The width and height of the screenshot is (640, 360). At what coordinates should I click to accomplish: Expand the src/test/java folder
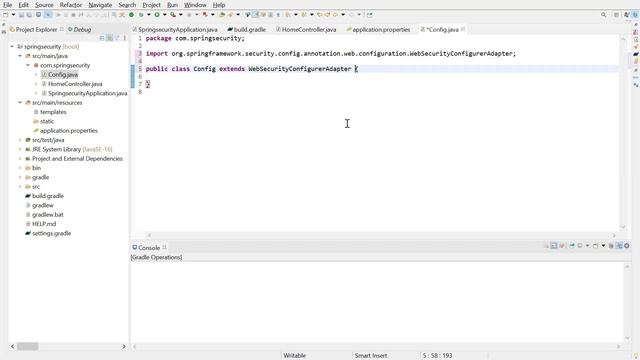point(20,140)
